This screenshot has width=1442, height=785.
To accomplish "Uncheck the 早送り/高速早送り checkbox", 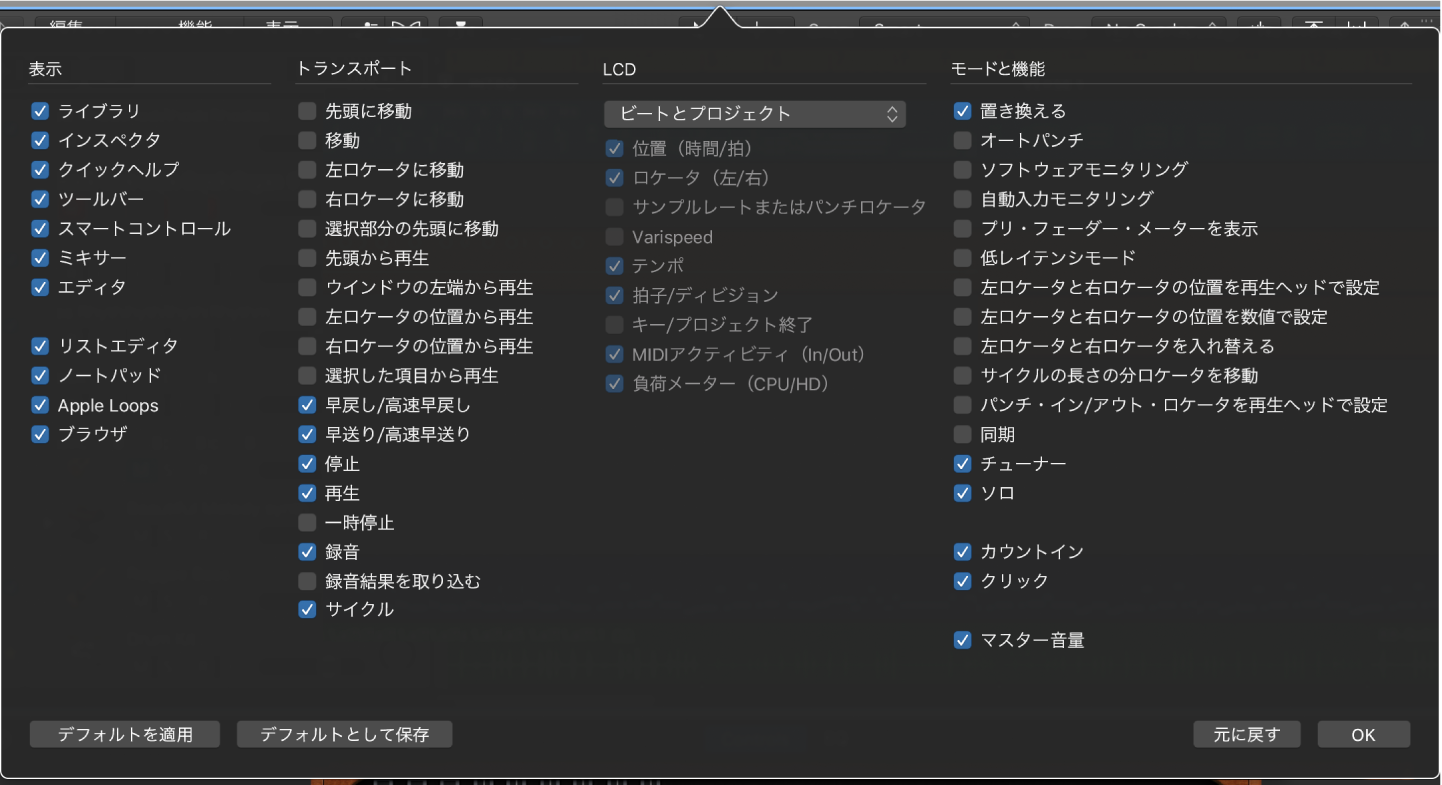I will coord(307,434).
